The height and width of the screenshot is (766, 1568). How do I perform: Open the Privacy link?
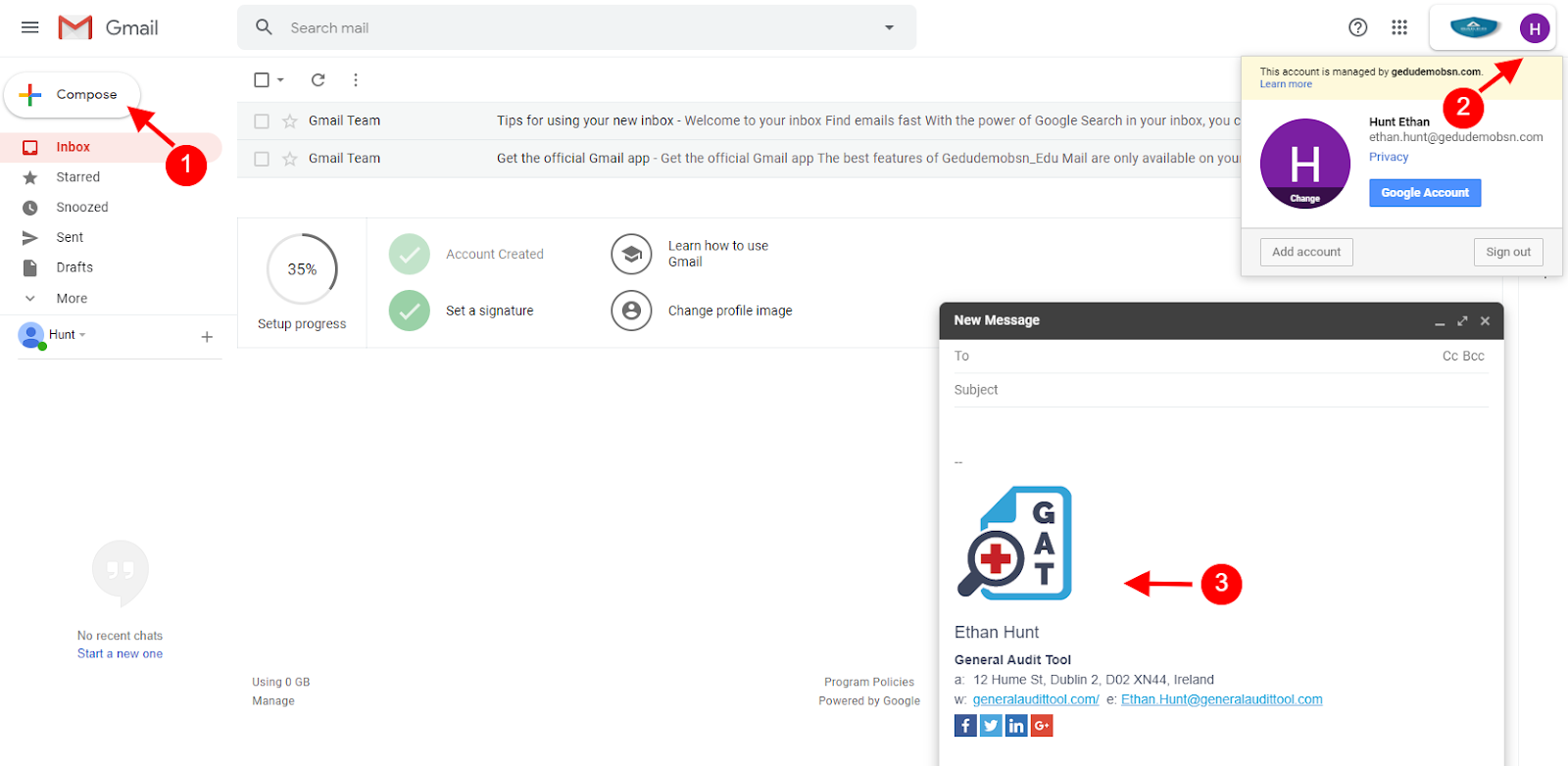click(1389, 157)
